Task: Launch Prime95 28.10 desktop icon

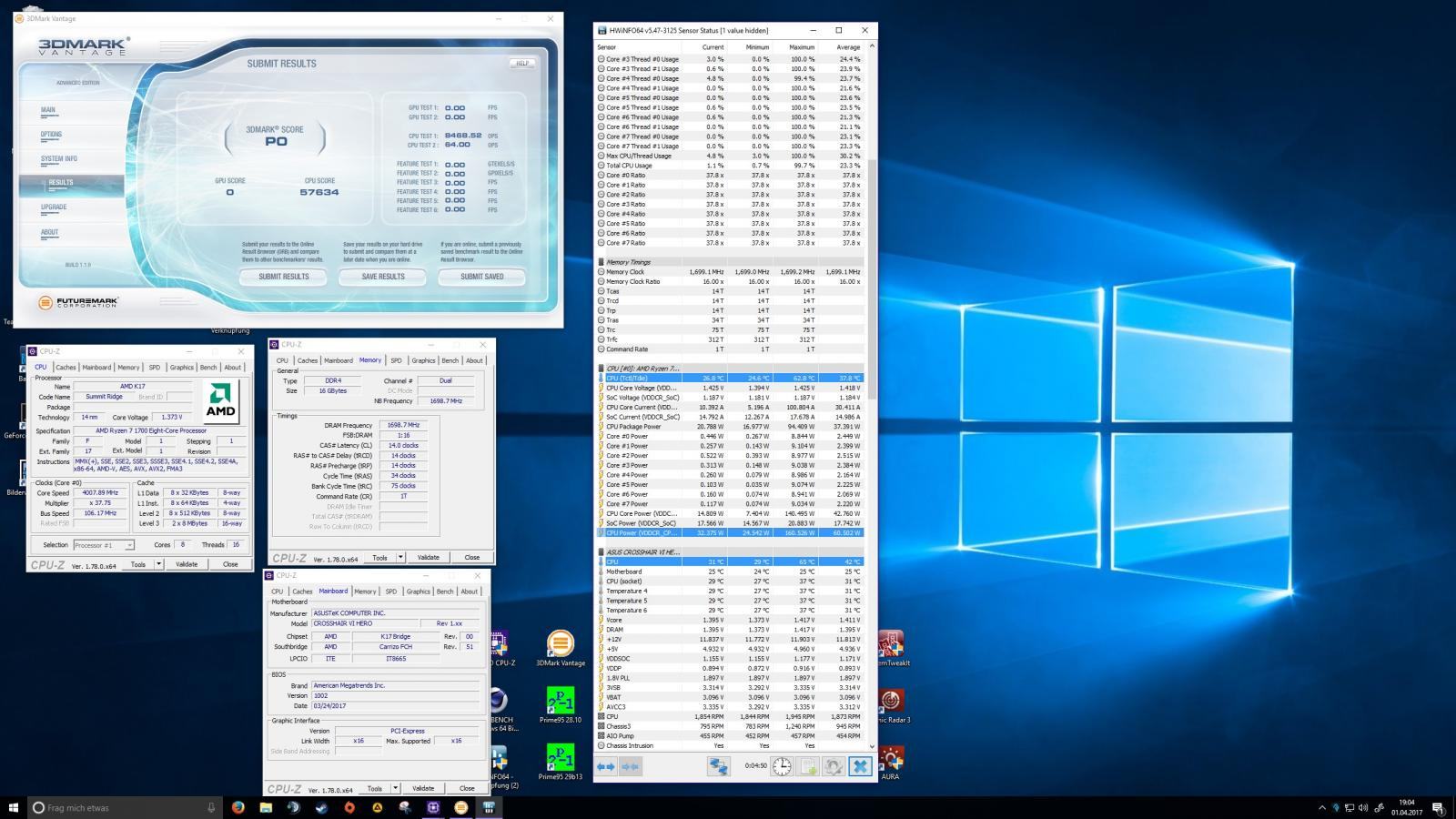Action: pos(561,706)
